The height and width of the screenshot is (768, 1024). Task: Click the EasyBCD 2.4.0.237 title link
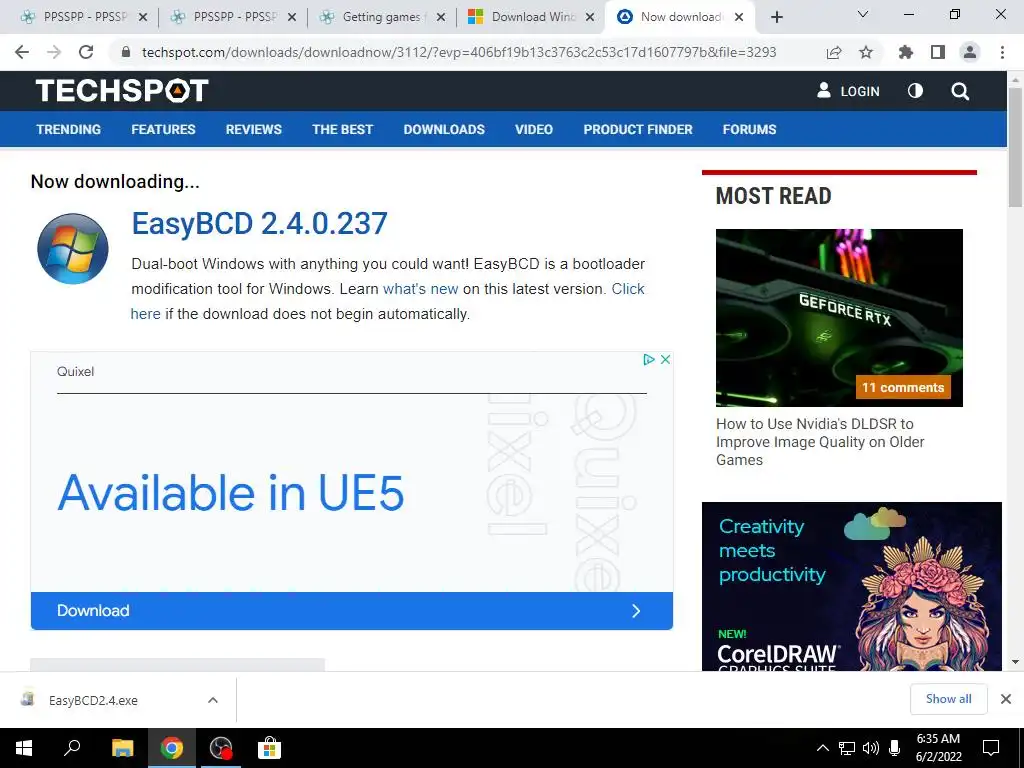coord(259,223)
